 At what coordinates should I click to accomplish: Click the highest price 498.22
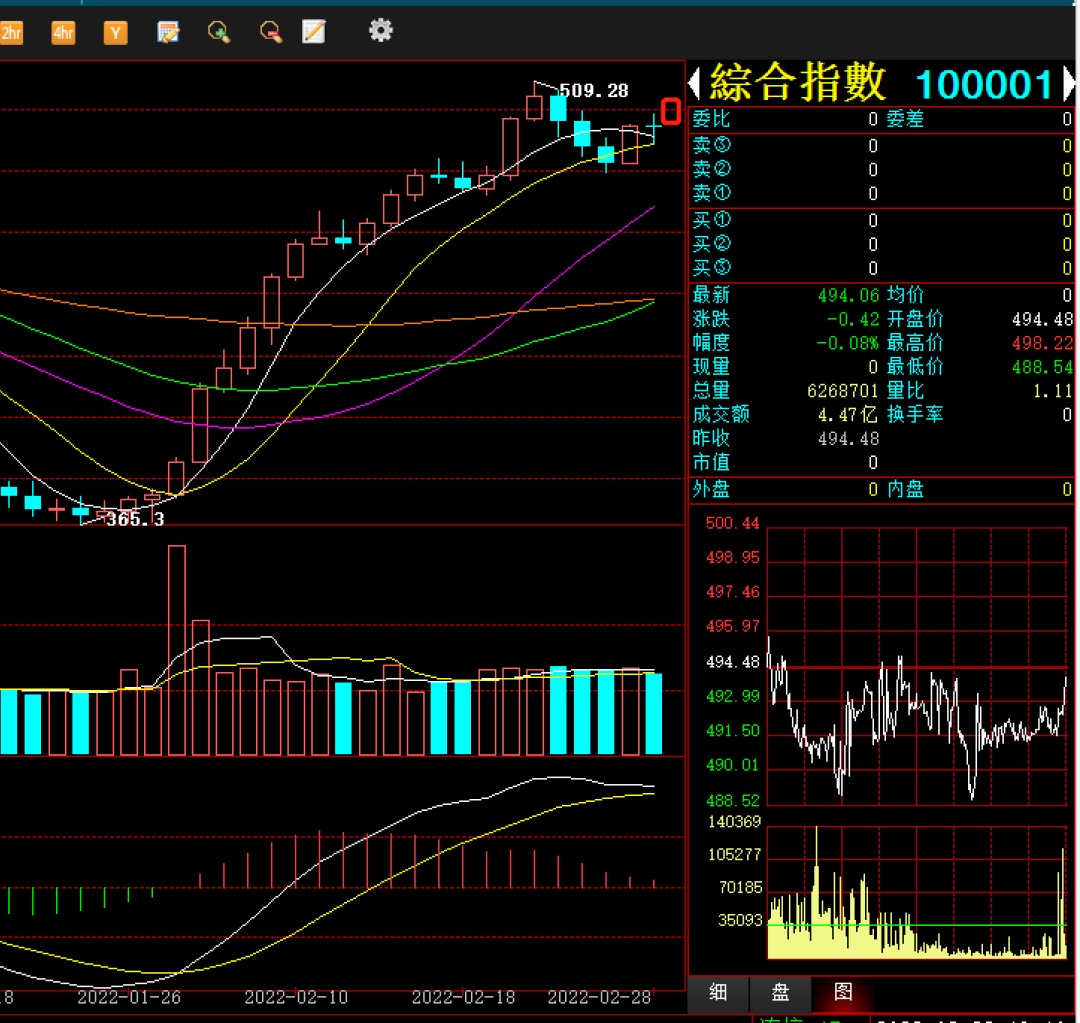[x=1042, y=343]
